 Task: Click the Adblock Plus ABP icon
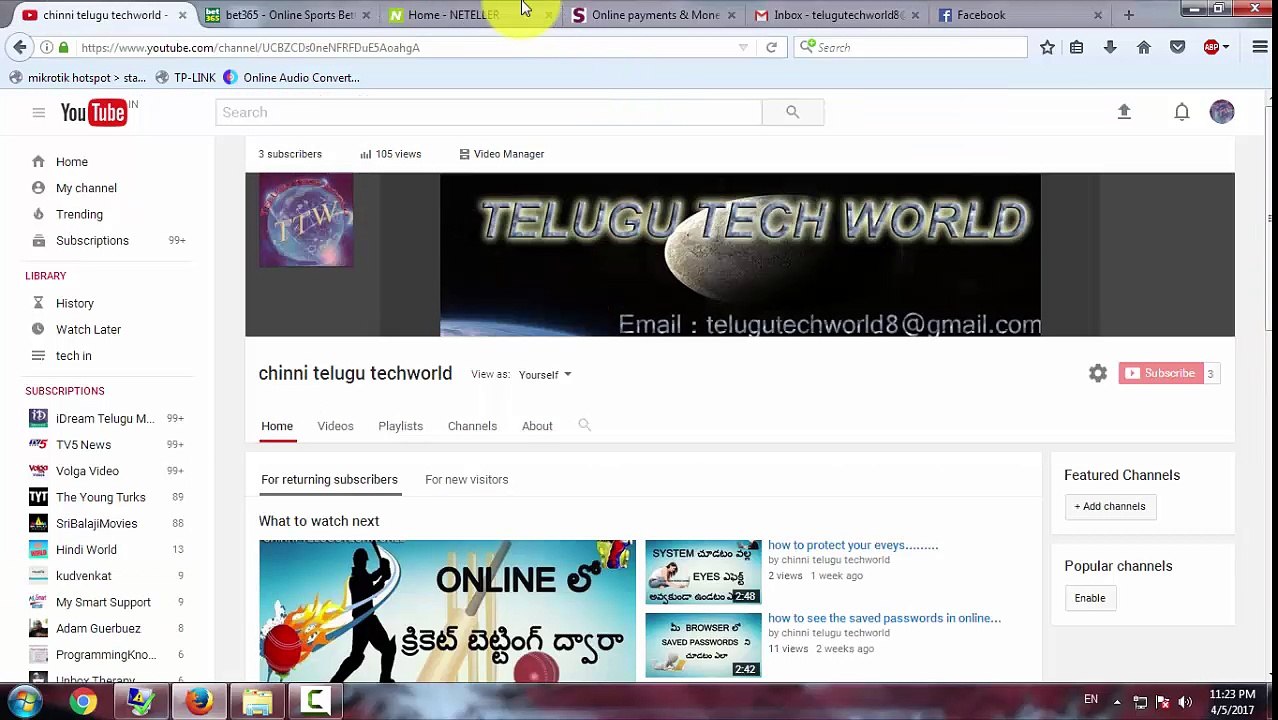pos(1211,47)
